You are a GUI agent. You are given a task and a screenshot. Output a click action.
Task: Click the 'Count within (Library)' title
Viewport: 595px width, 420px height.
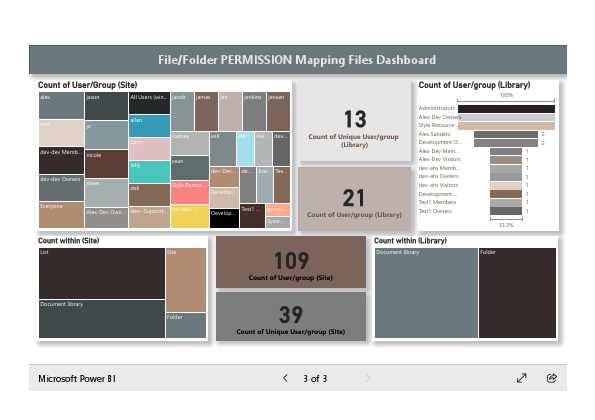[411, 241]
